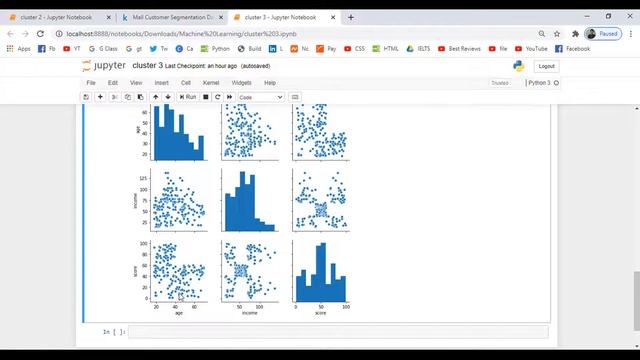Move the selected cell down
This screenshot has width=640, height=360.
[168, 97]
